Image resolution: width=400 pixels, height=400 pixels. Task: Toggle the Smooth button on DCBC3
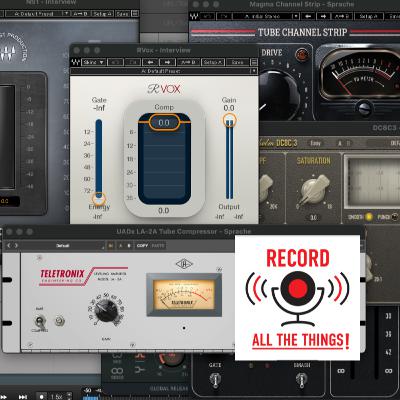click(x=369, y=217)
